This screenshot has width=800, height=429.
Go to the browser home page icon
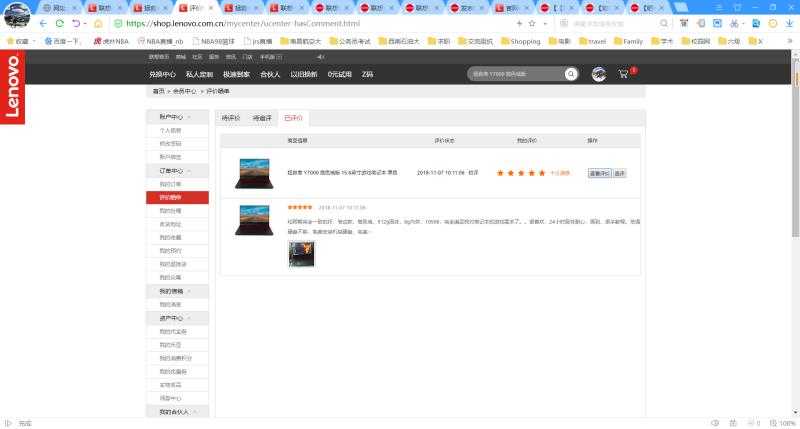pyautogui.click(x=98, y=23)
